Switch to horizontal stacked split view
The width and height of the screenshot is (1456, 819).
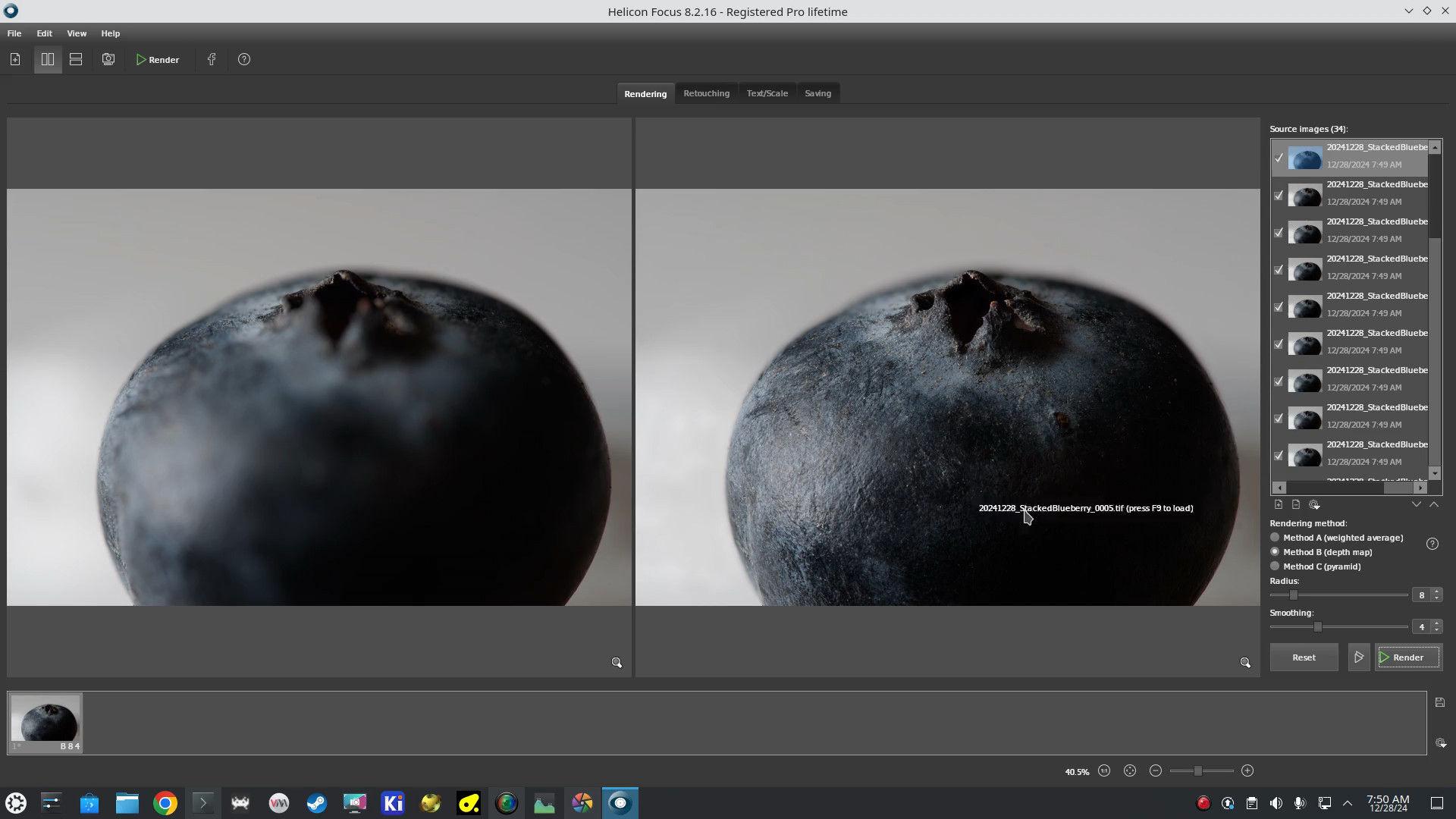point(76,59)
